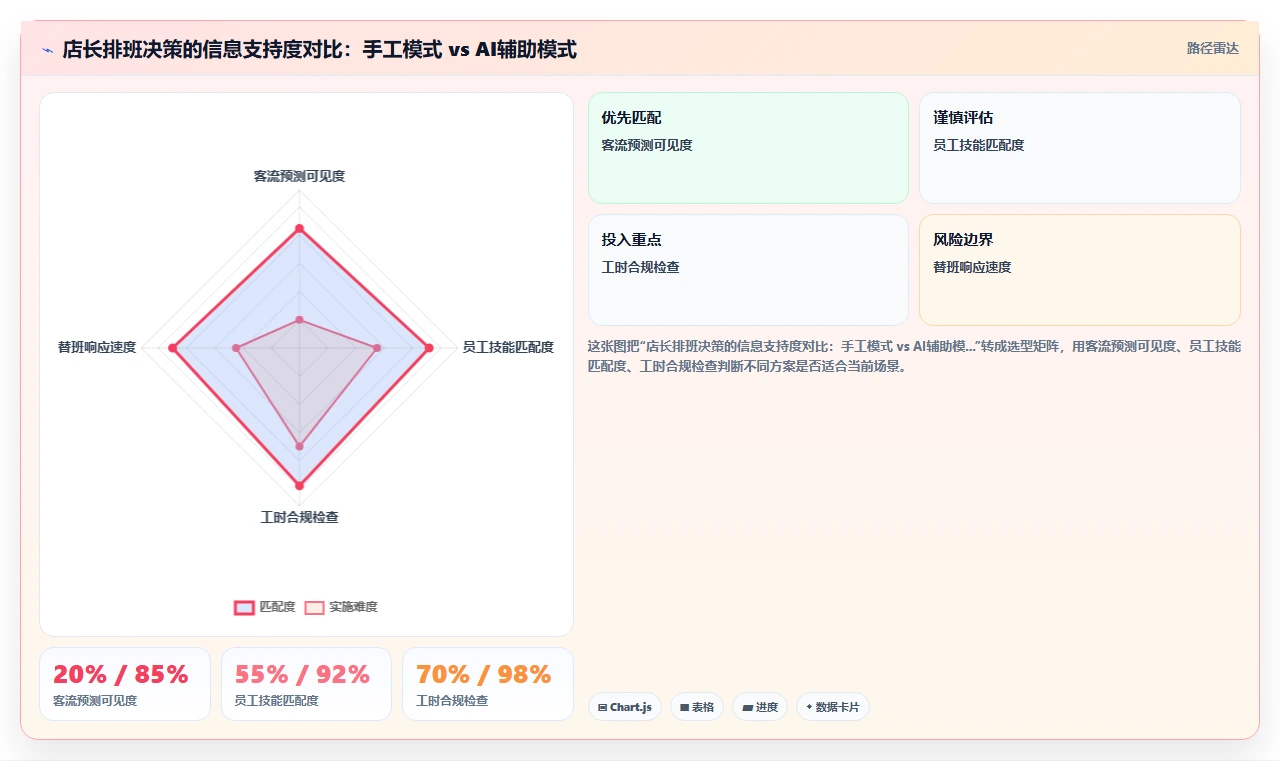Click the 客流预测可见度 radar axis label

[299, 176]
